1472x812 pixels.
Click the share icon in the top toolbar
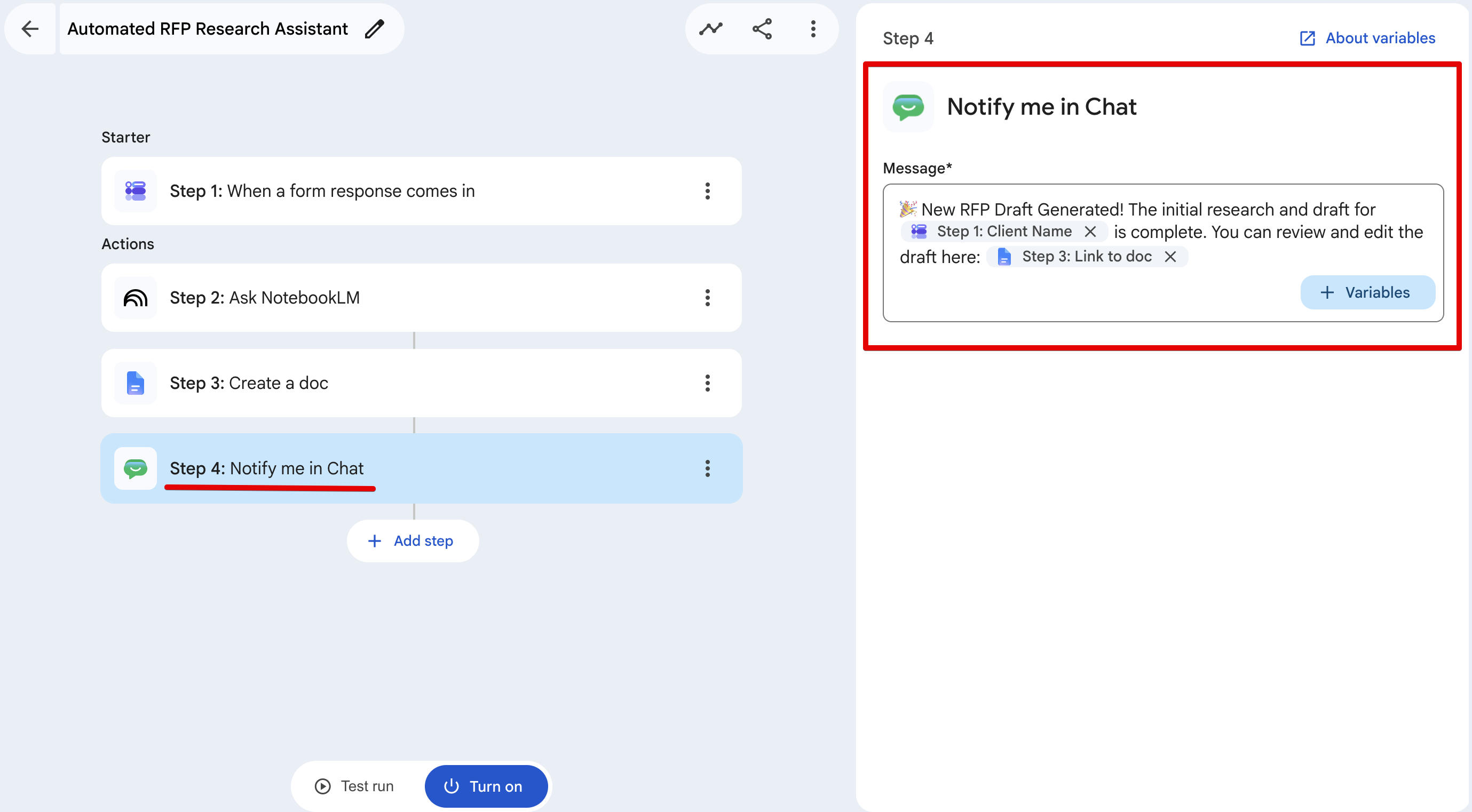[x=762, y=29]
